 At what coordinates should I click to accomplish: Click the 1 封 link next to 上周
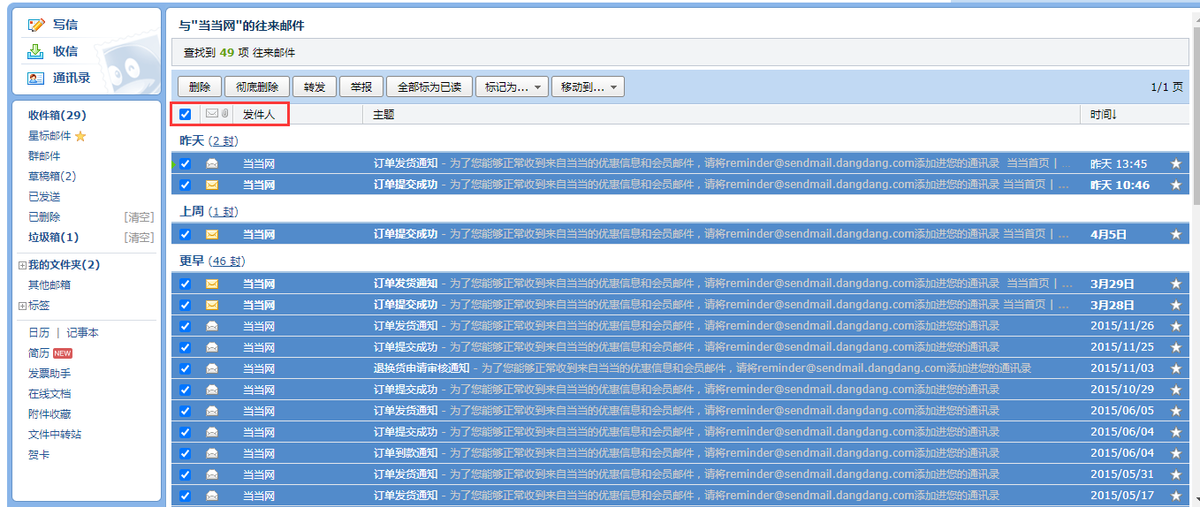tap(225, 212)
